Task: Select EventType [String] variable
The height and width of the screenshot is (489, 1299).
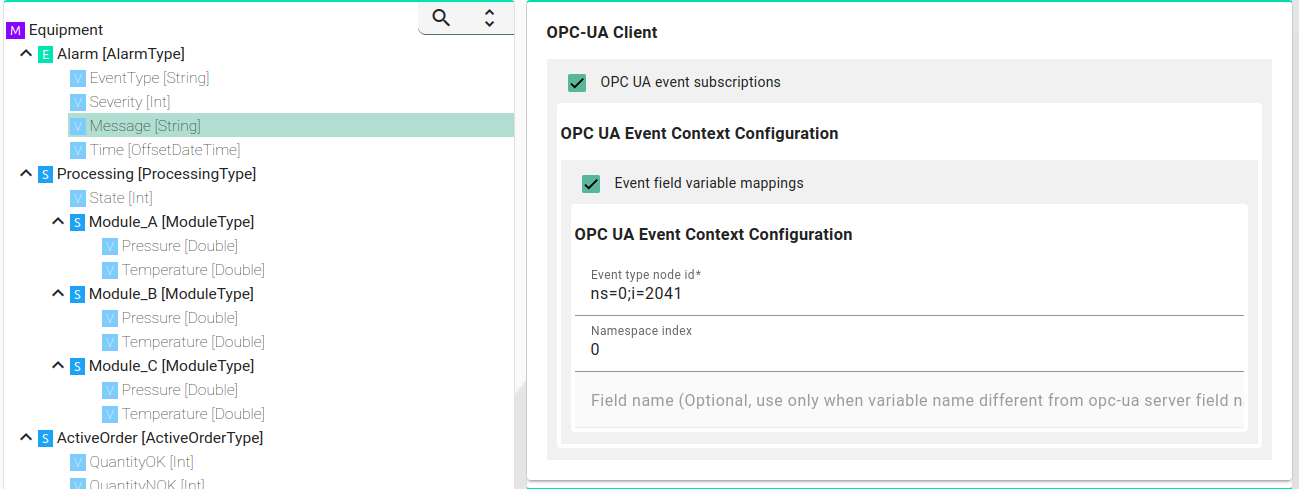Action: click(x=149, y=78)
